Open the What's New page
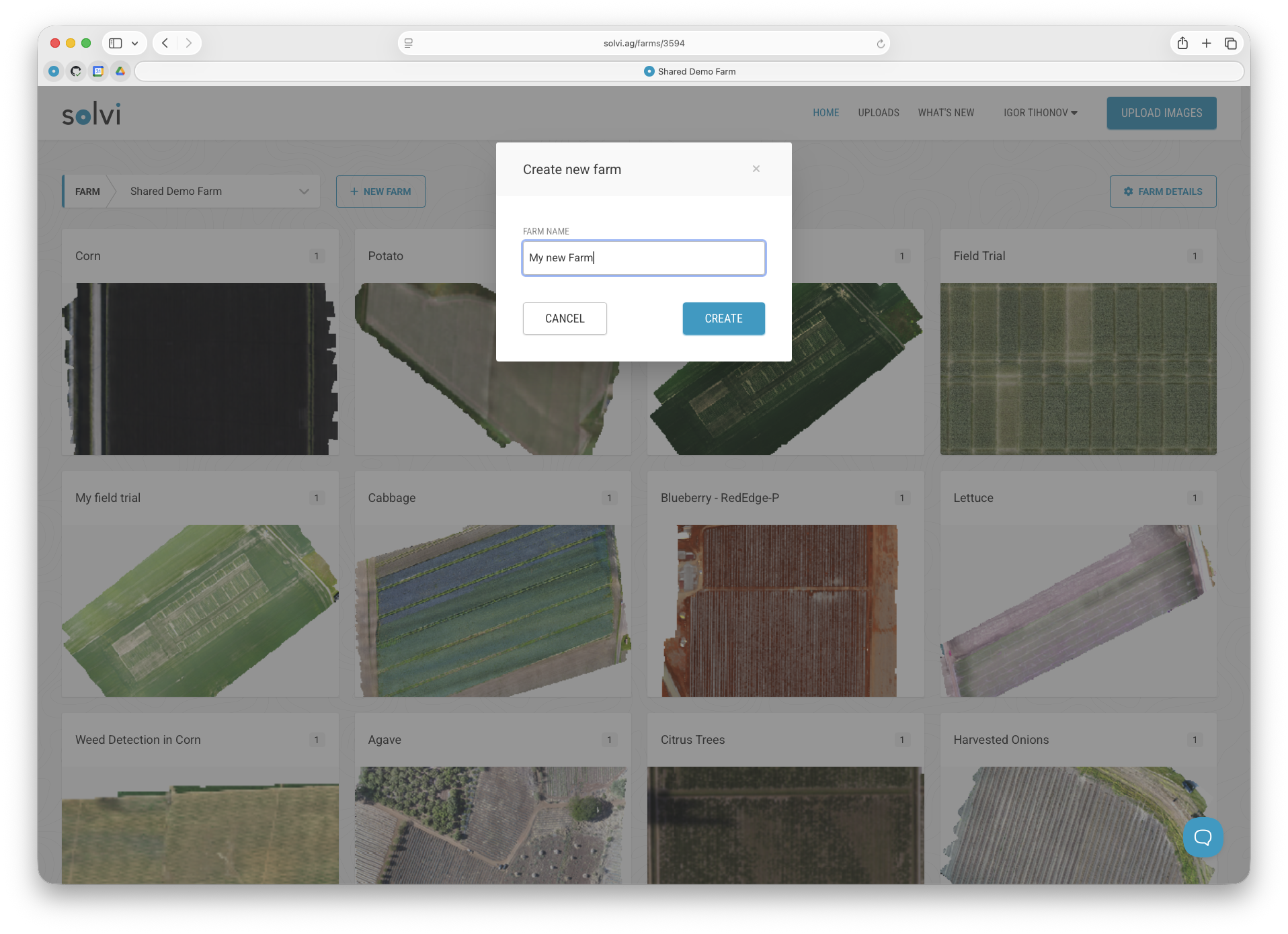 click(945, 113)
